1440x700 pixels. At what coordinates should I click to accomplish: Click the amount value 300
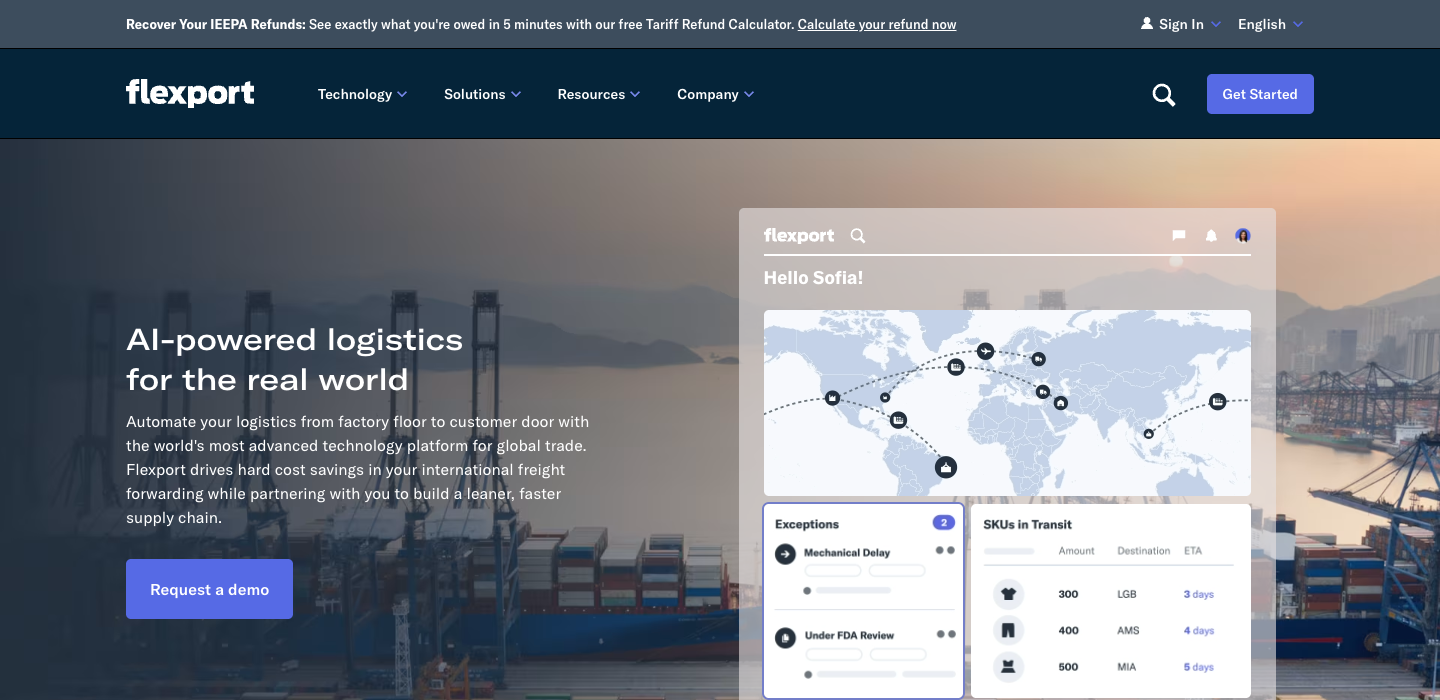[1068, 594]
